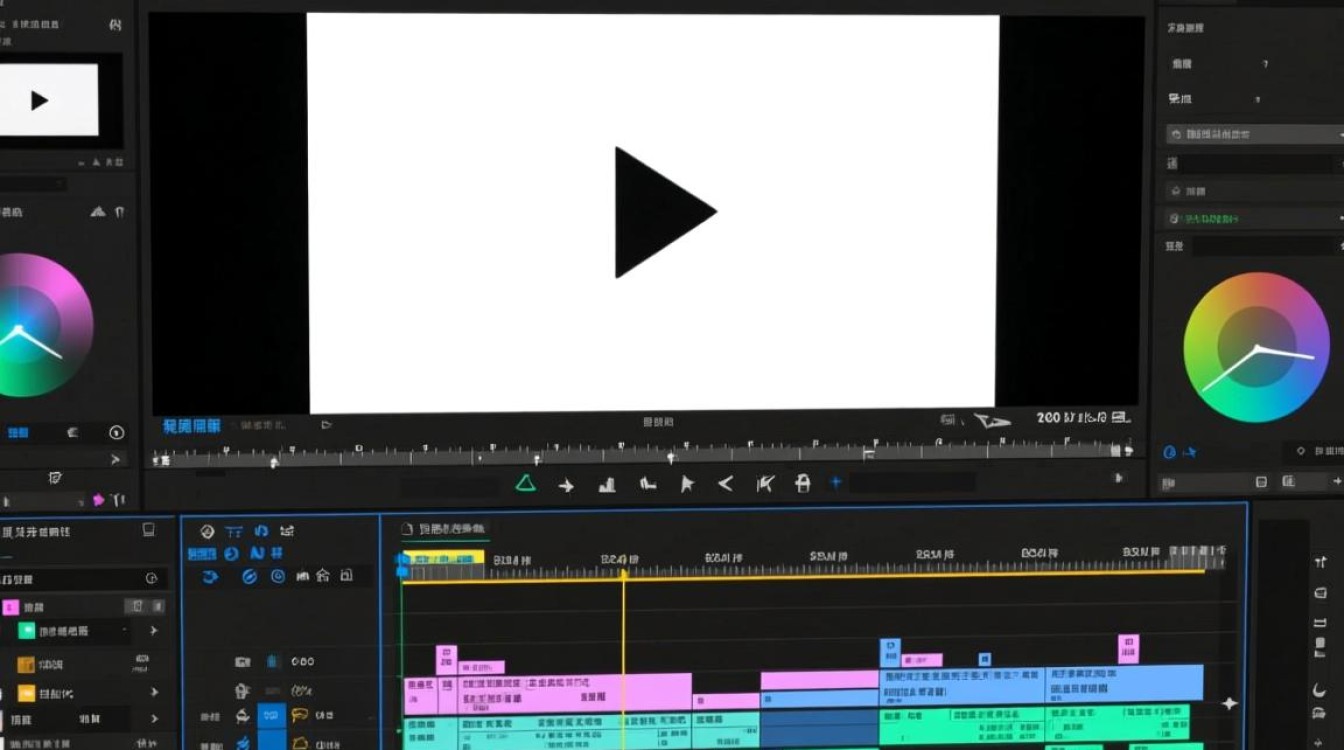Click the yellow playhead on timeline ruler
The width and height of the screenshot is (1344, 750).
(x=623, y=574)
